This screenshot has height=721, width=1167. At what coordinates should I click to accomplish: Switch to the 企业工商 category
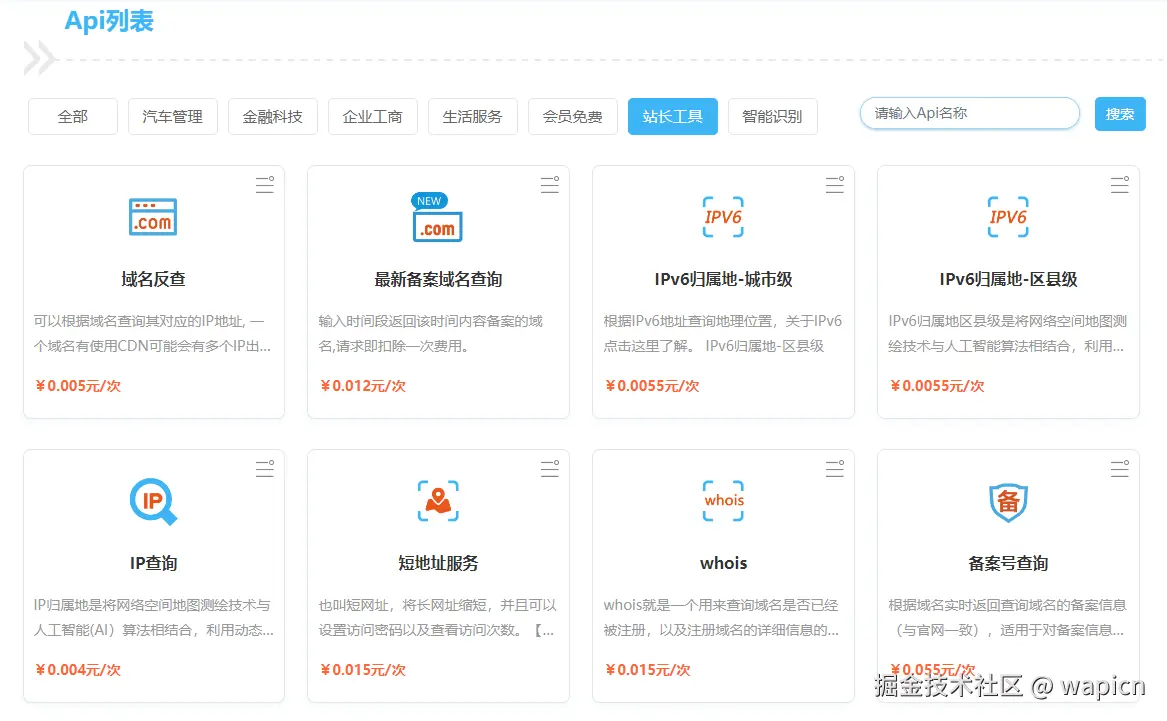(x=373, y=117)
